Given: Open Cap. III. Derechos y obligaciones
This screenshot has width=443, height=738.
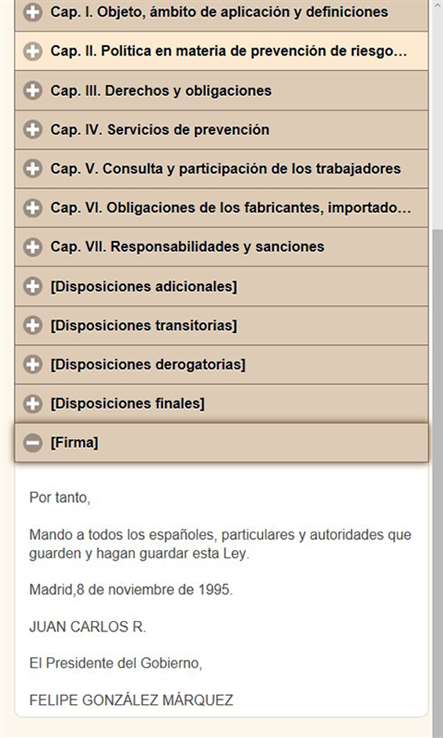Looking at the screenshot, I should point(221,90).
